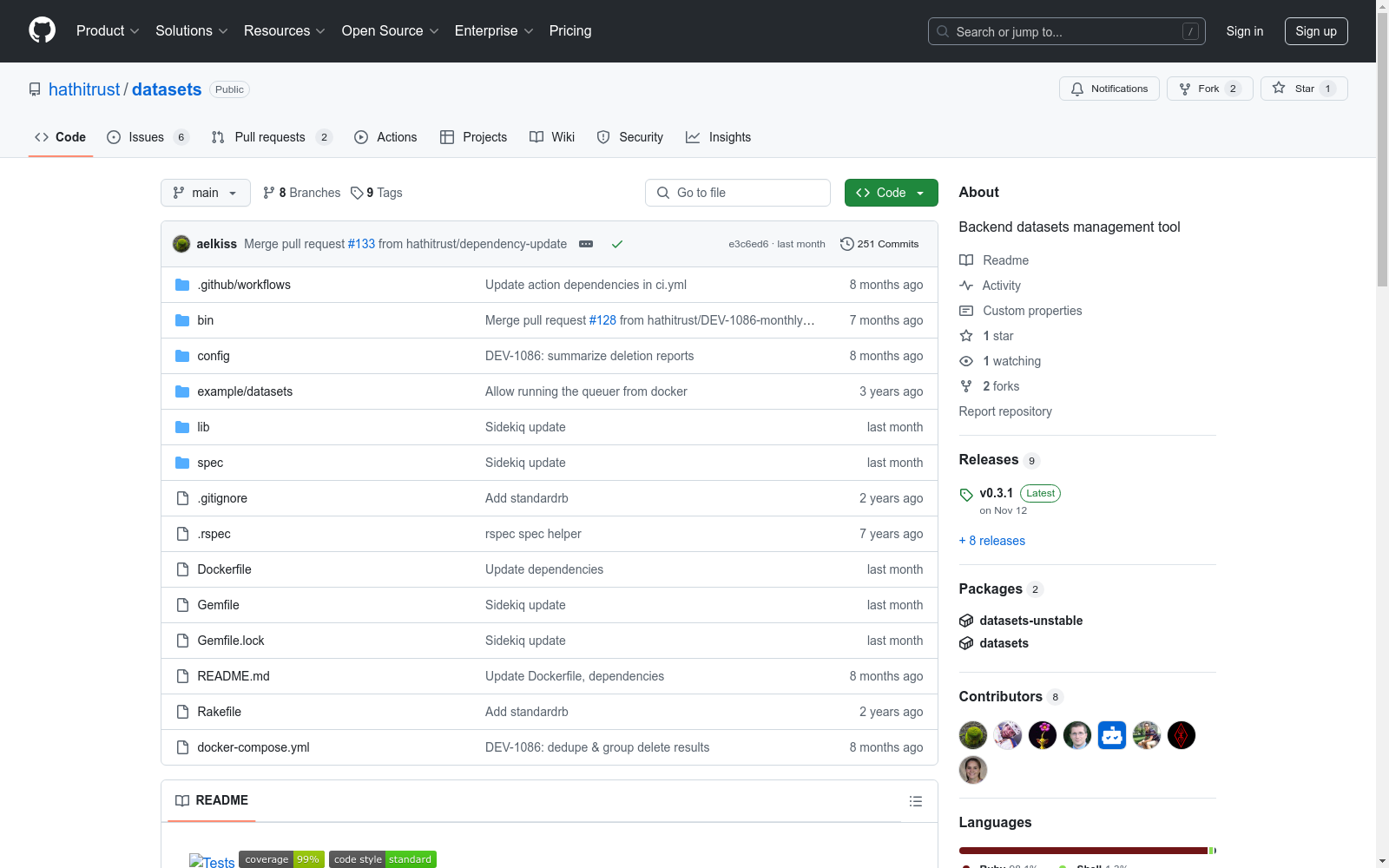This screenshot has width=1389, height=868.
Task: View the 251 Commits history
Action: [x=879, y=244]
